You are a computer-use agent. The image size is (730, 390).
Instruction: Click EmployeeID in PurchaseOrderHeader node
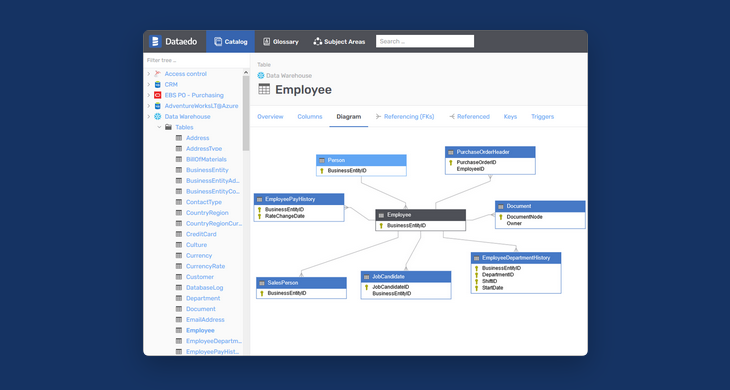point(471,169)
